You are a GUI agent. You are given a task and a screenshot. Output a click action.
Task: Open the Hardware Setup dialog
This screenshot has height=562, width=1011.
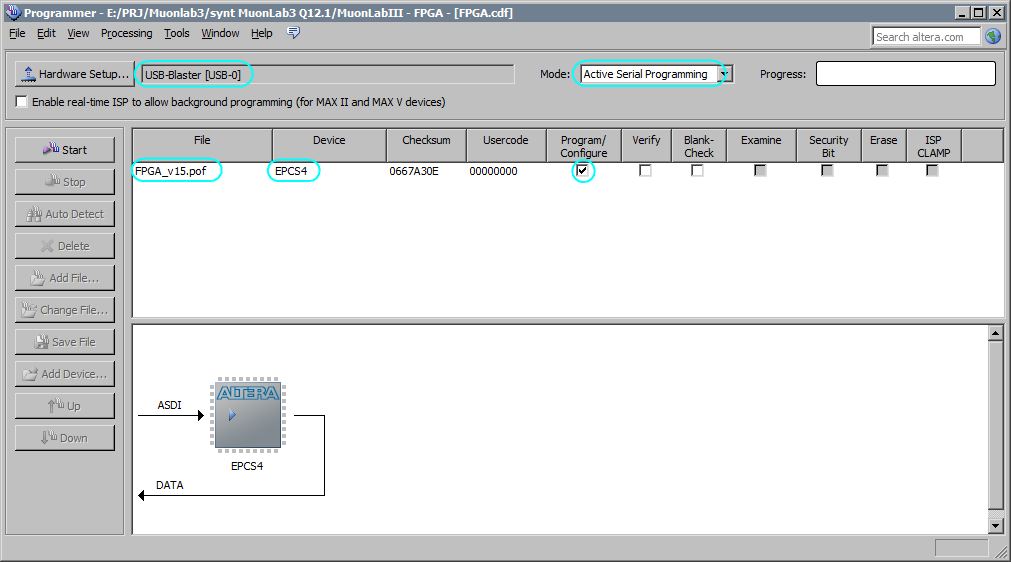[75, 74]
